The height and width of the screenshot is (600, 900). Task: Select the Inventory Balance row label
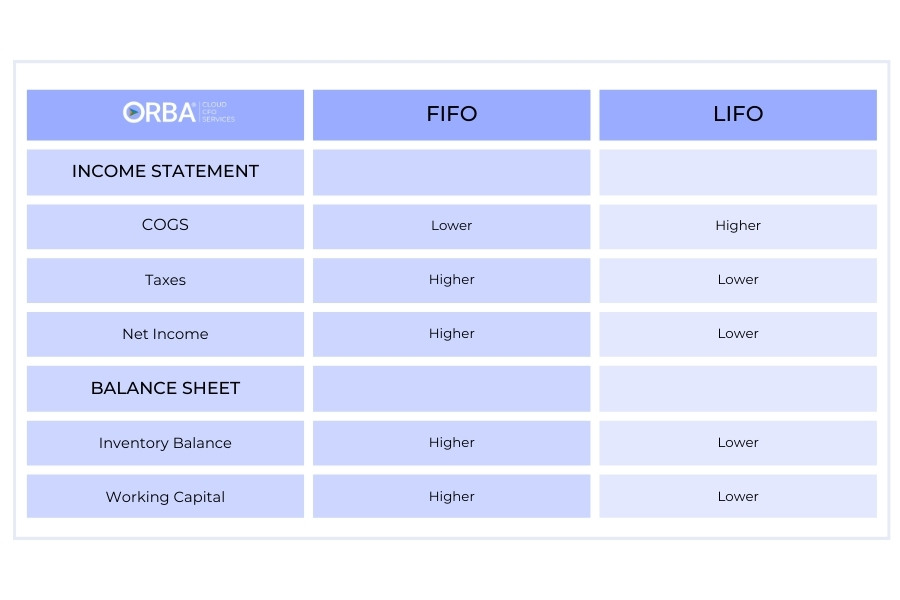(165, 443)
